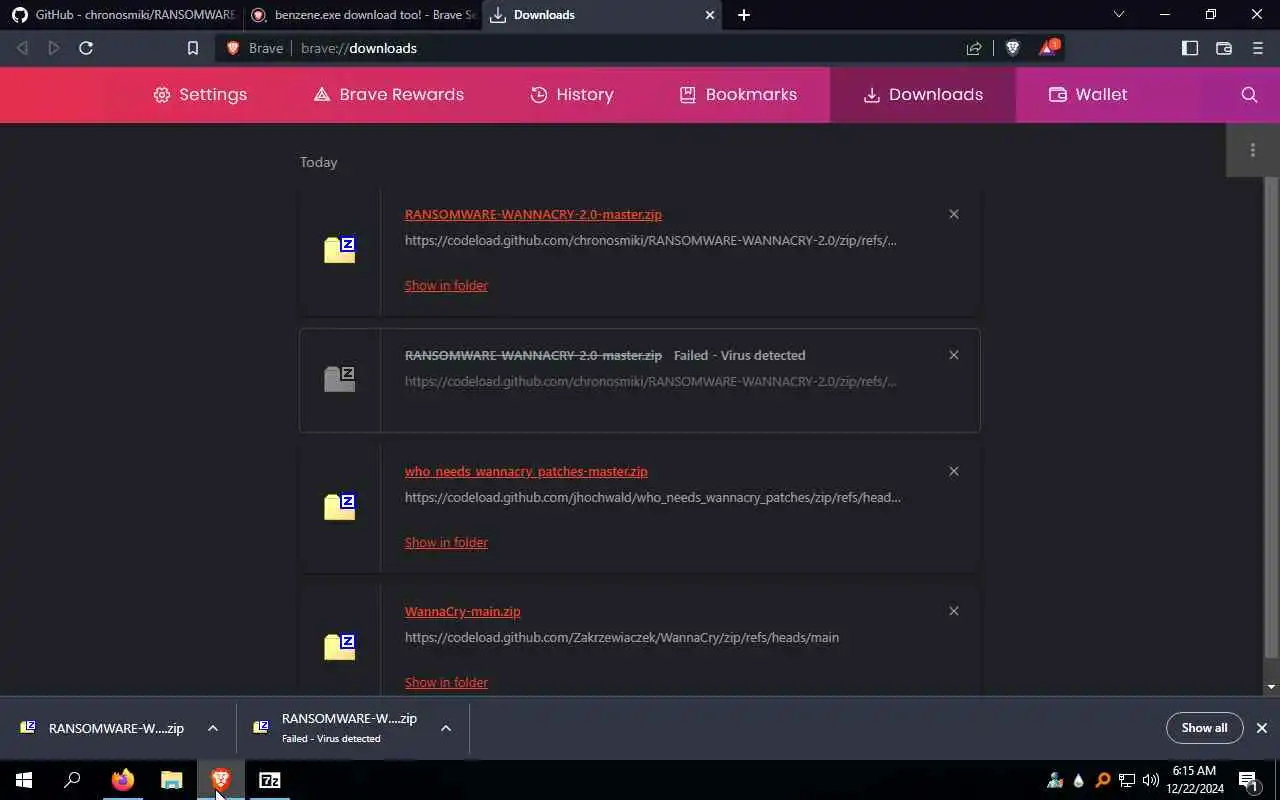Expand options for the RANSOMWARE-W....zip shelf item

pos(213,728)
